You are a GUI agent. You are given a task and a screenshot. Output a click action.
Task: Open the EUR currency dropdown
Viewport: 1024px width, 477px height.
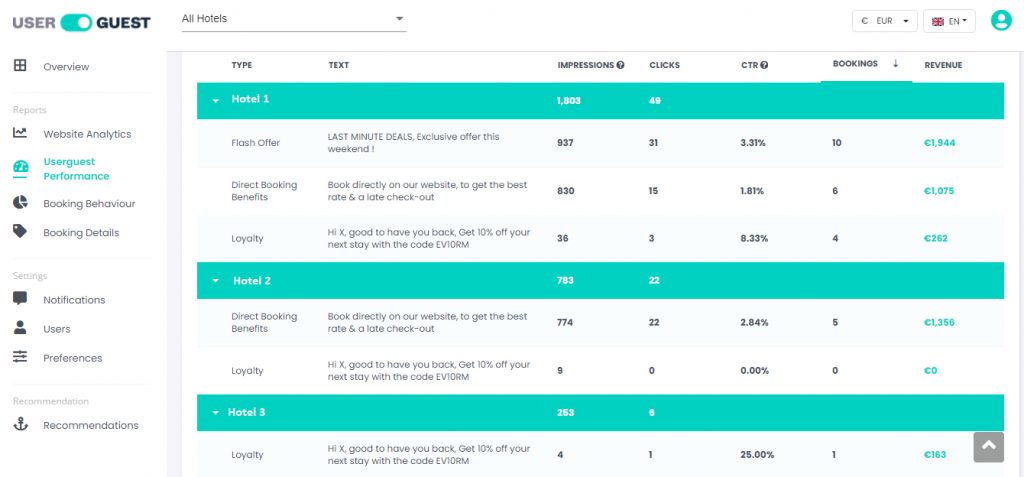(x=884, y=21)
